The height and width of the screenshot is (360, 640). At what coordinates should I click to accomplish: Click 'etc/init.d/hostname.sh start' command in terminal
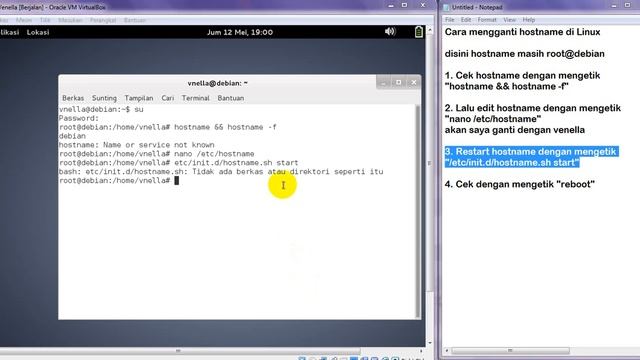coord(236,163)
